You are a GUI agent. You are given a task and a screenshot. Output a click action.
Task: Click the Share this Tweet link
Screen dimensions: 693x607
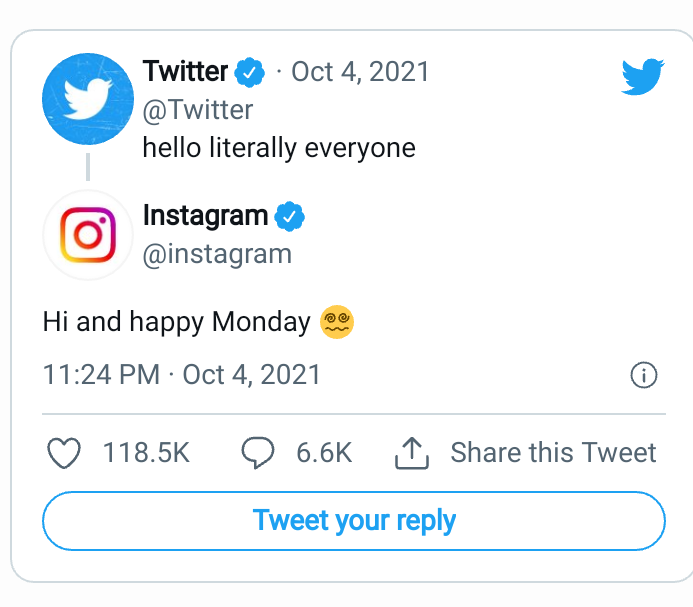(553, 453)
